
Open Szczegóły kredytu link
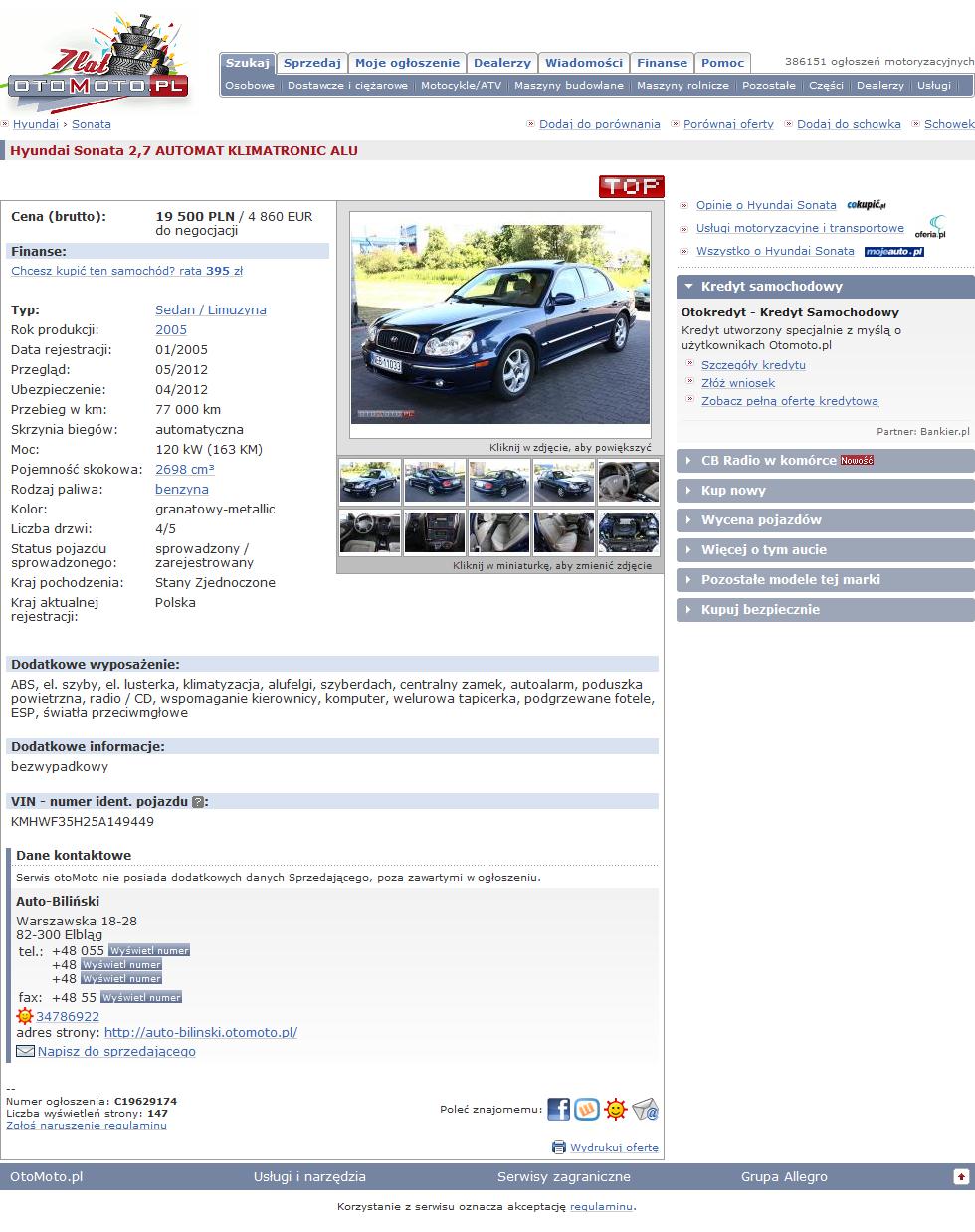(753, 365)
